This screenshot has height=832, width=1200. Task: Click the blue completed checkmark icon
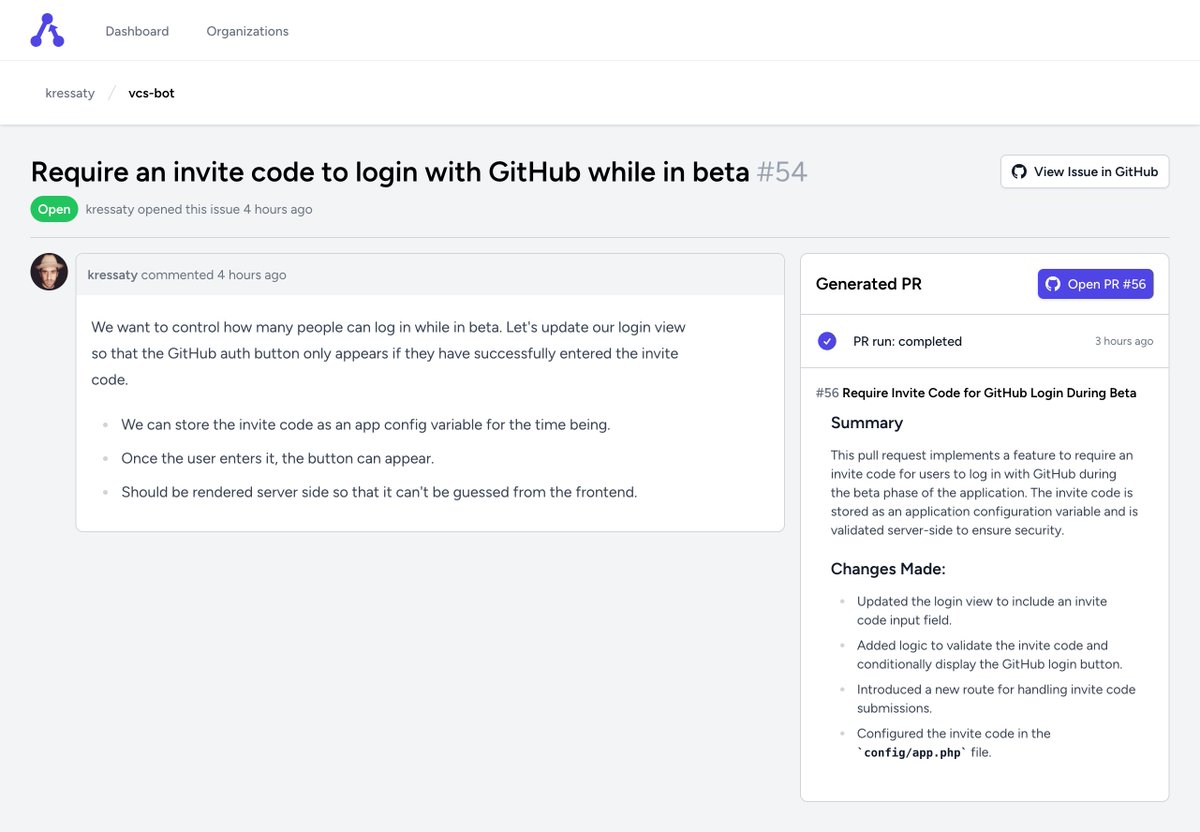click(827, 340)
